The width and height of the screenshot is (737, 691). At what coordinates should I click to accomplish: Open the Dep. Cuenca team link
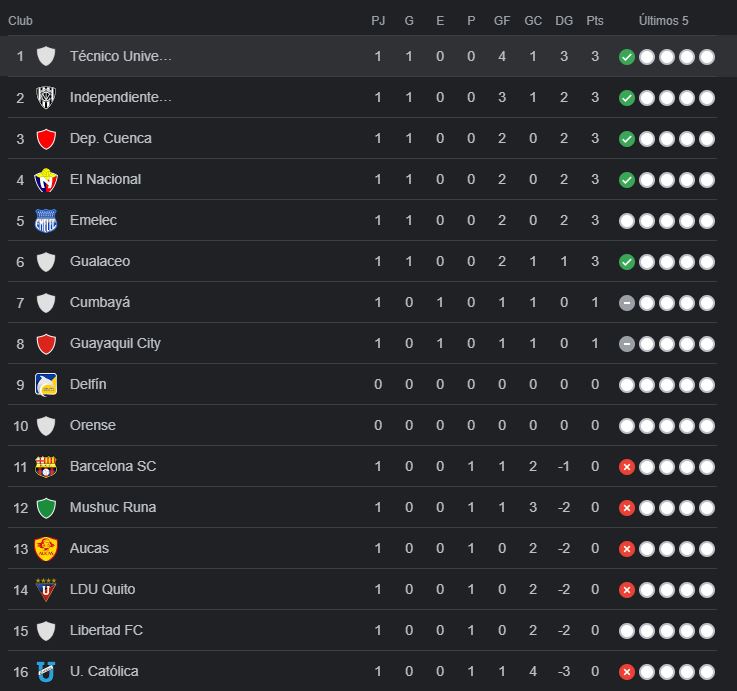point(111,138)
